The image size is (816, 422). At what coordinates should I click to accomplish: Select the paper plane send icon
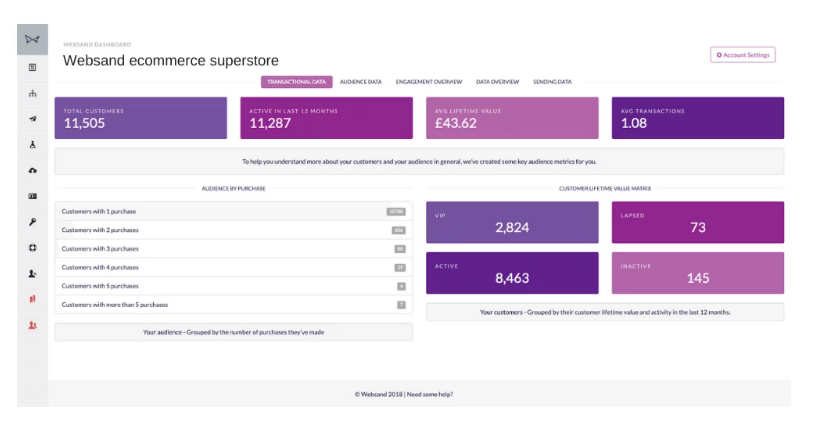pyautogui.click(x=32, y=119)
